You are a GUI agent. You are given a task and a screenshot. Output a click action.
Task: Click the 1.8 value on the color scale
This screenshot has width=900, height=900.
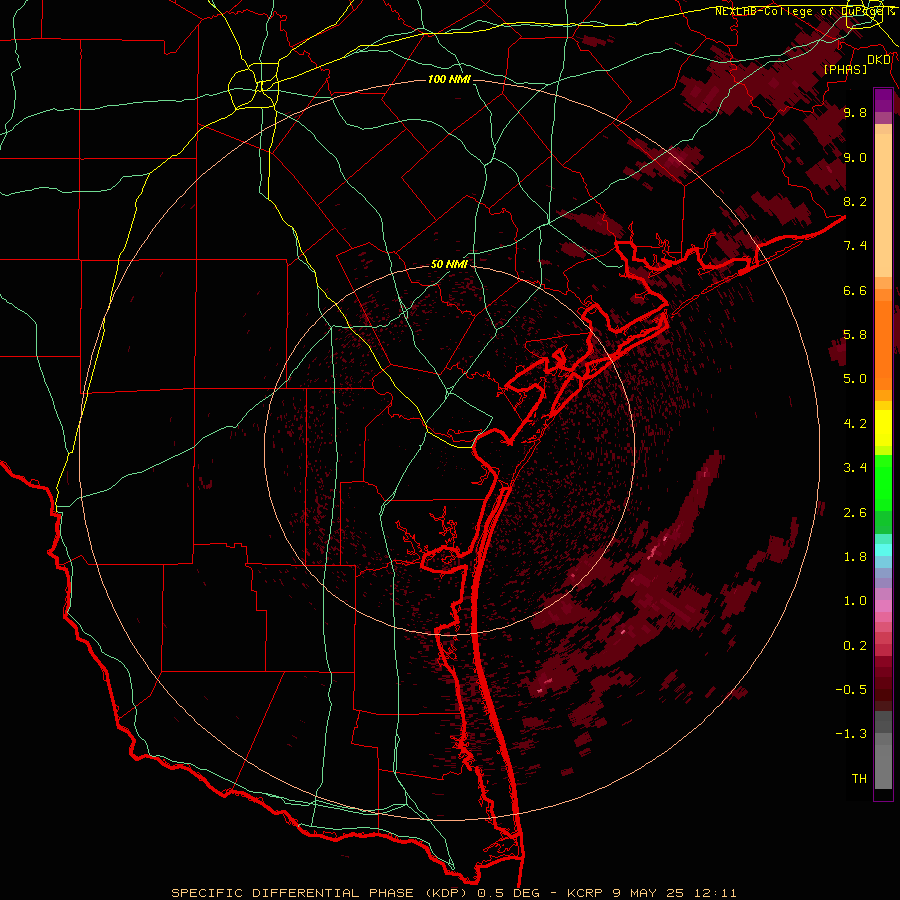pos(855,557)
